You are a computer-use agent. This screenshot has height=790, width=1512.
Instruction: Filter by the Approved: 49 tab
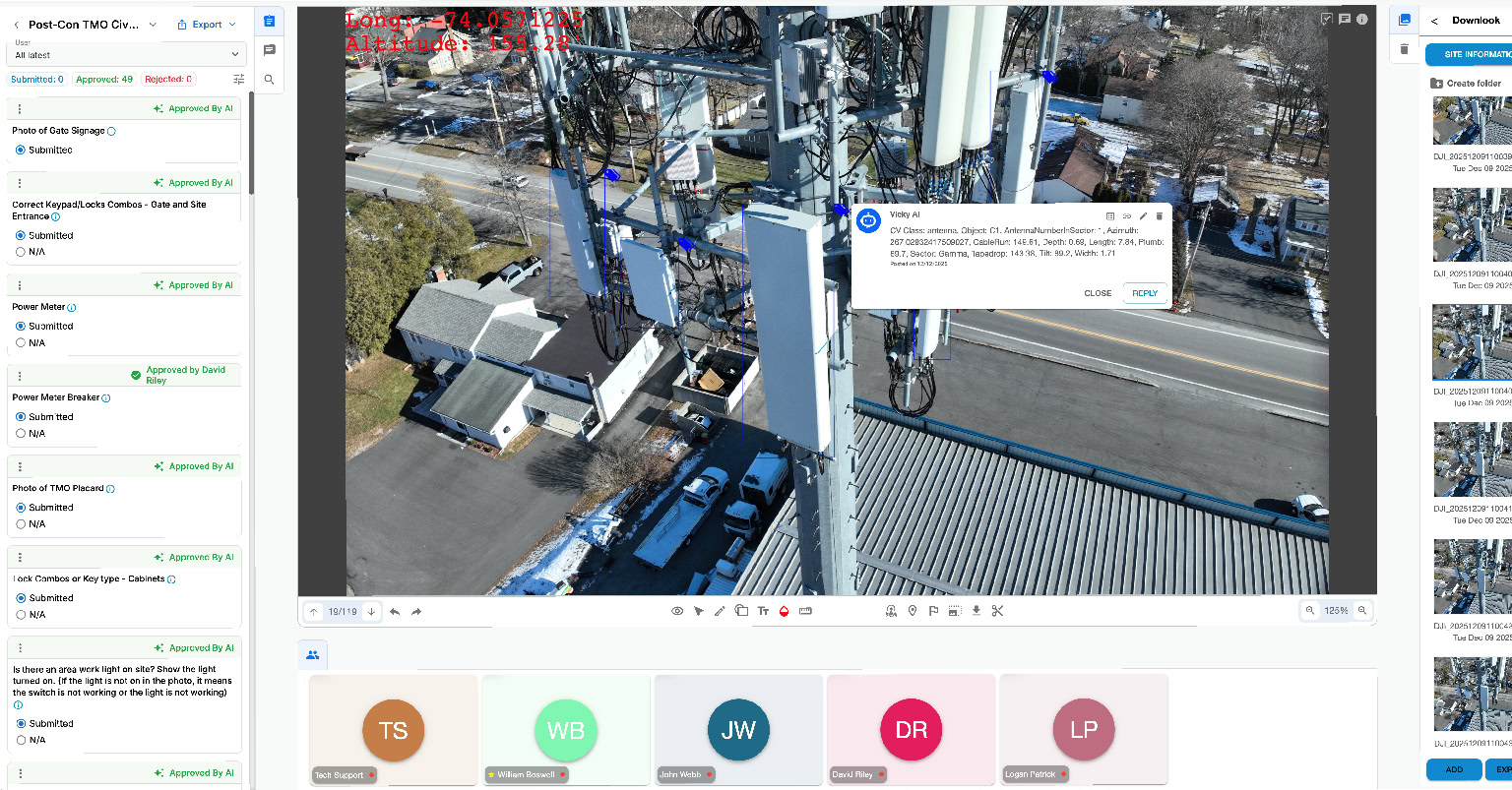coord(104,80)
